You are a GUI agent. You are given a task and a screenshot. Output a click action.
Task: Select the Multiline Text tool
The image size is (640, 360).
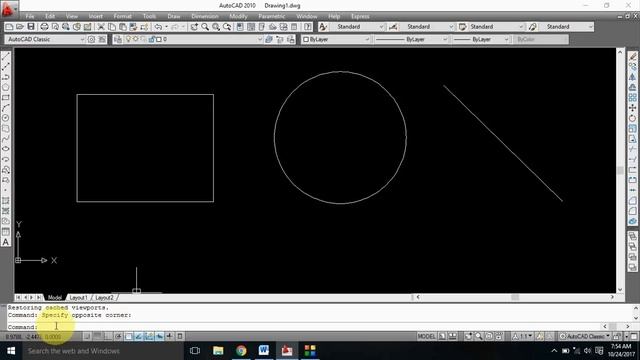click(x=6, y=242)
